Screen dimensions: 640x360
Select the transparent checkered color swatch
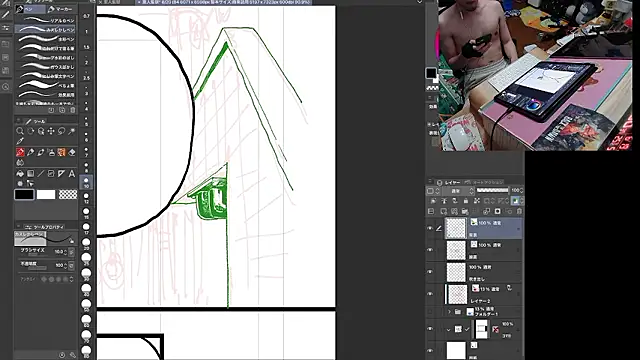(x=68, y=194)
